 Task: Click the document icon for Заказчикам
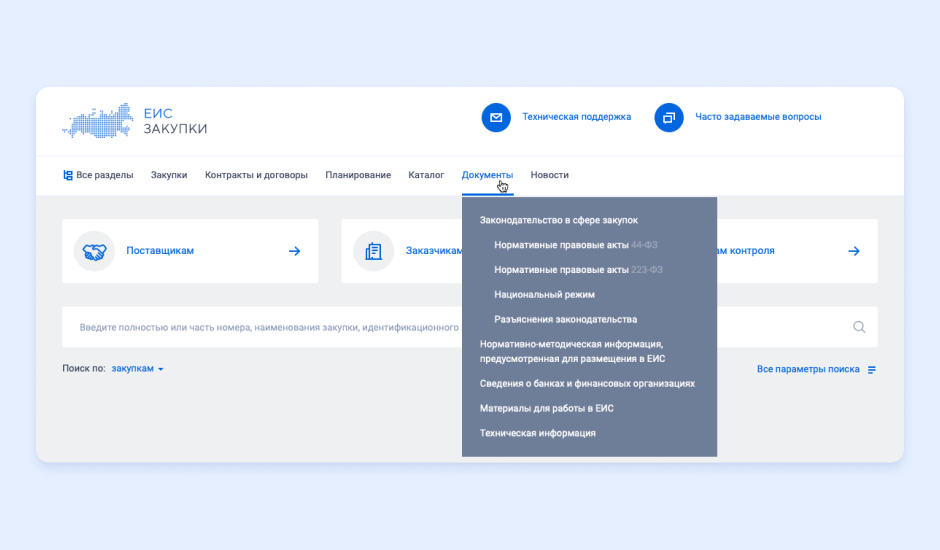tap(373, 251)
